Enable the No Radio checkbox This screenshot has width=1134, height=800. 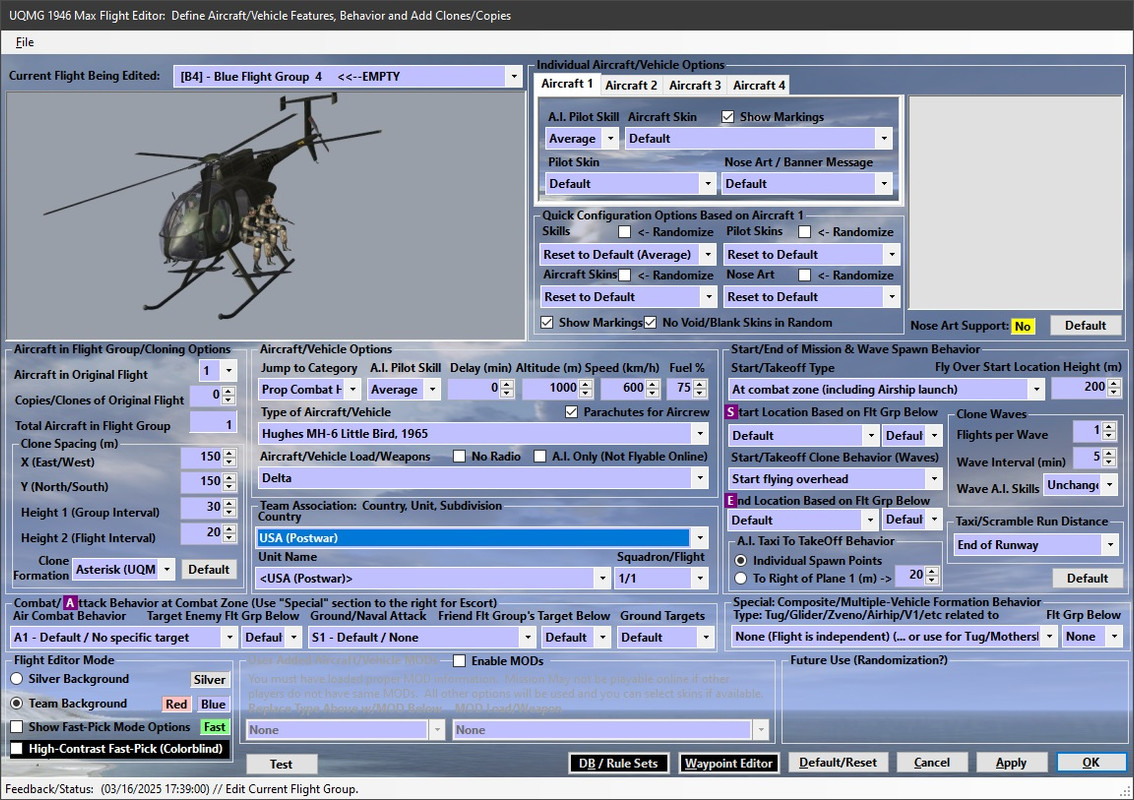[459, 456]
